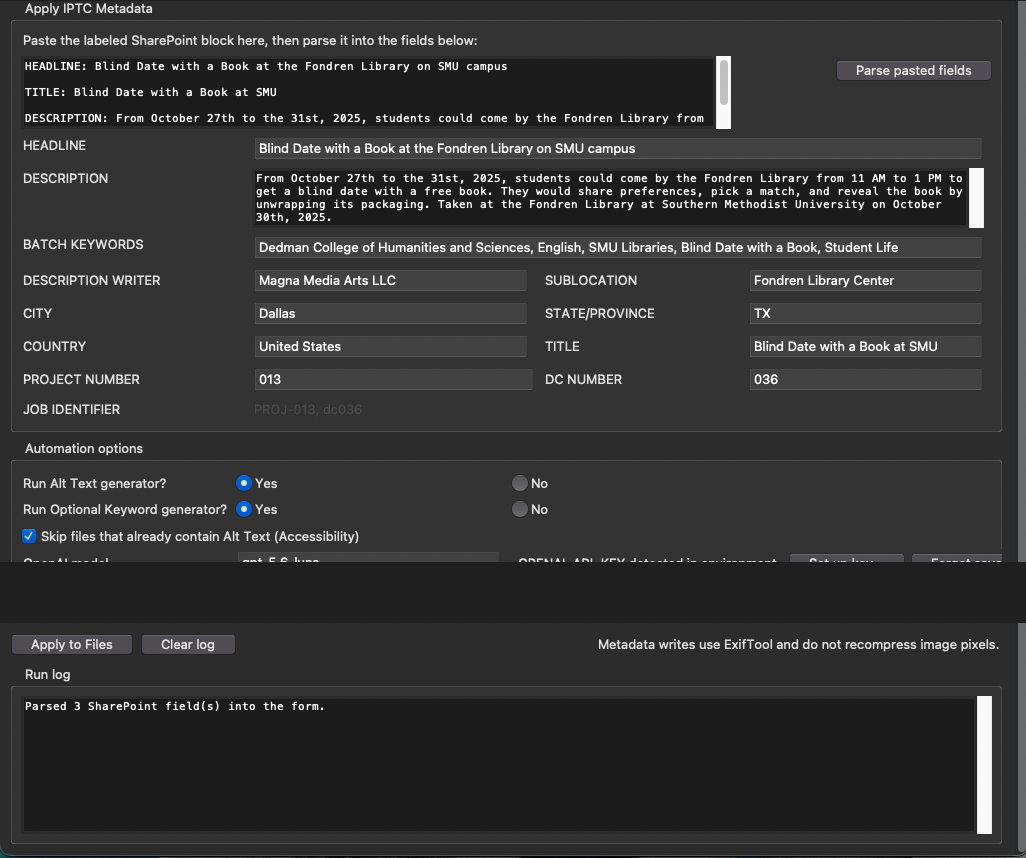Click the JOB IDENTIFIER value PROJ-013, dc036
The width and height of the screenshot is (1026, 858).
pyautogui.click(x=308, y=410)
